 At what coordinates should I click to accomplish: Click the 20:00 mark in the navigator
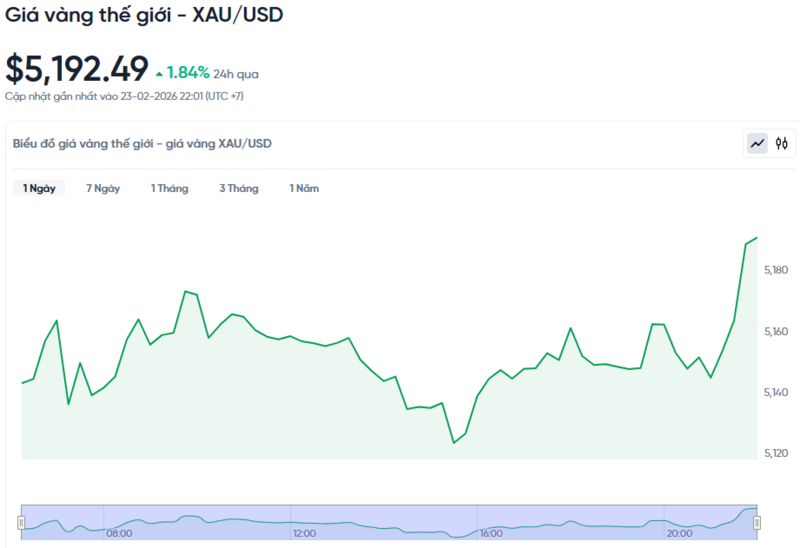(679, 534)
